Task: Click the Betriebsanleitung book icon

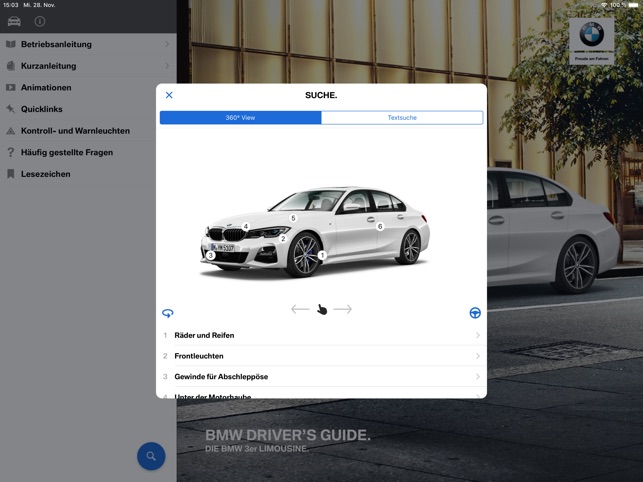Action: [11, 44]
